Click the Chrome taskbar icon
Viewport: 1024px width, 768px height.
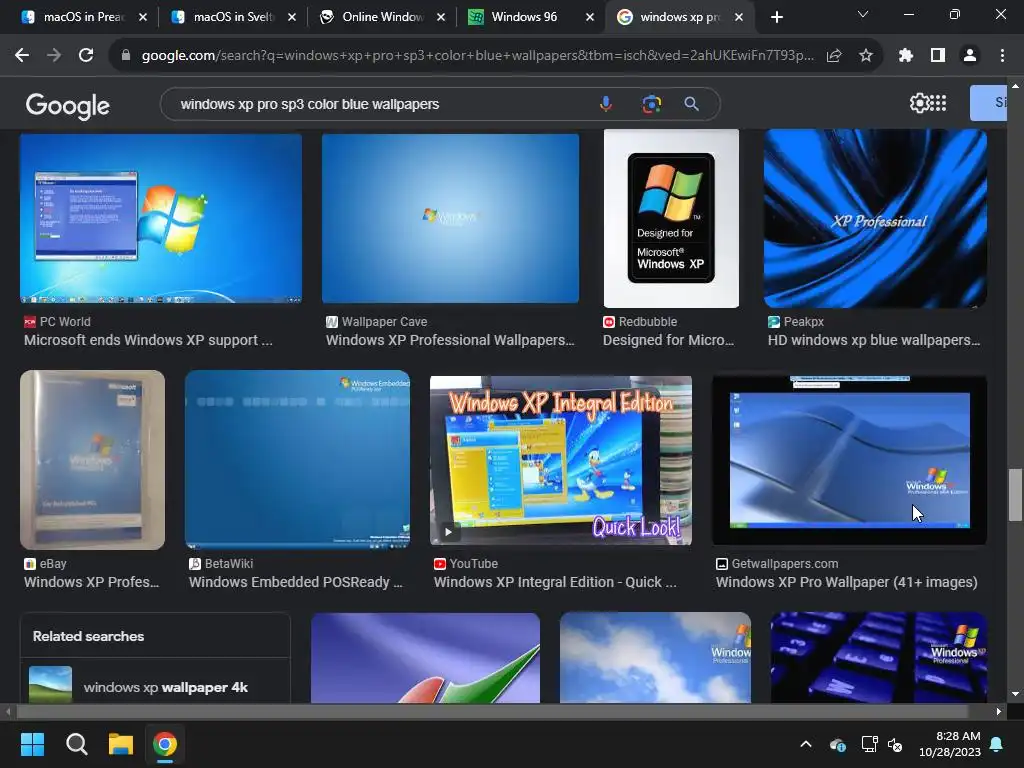165,744
